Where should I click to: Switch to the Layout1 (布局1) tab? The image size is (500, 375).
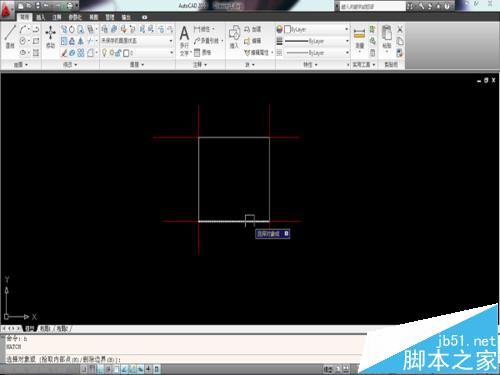point(45,329)
